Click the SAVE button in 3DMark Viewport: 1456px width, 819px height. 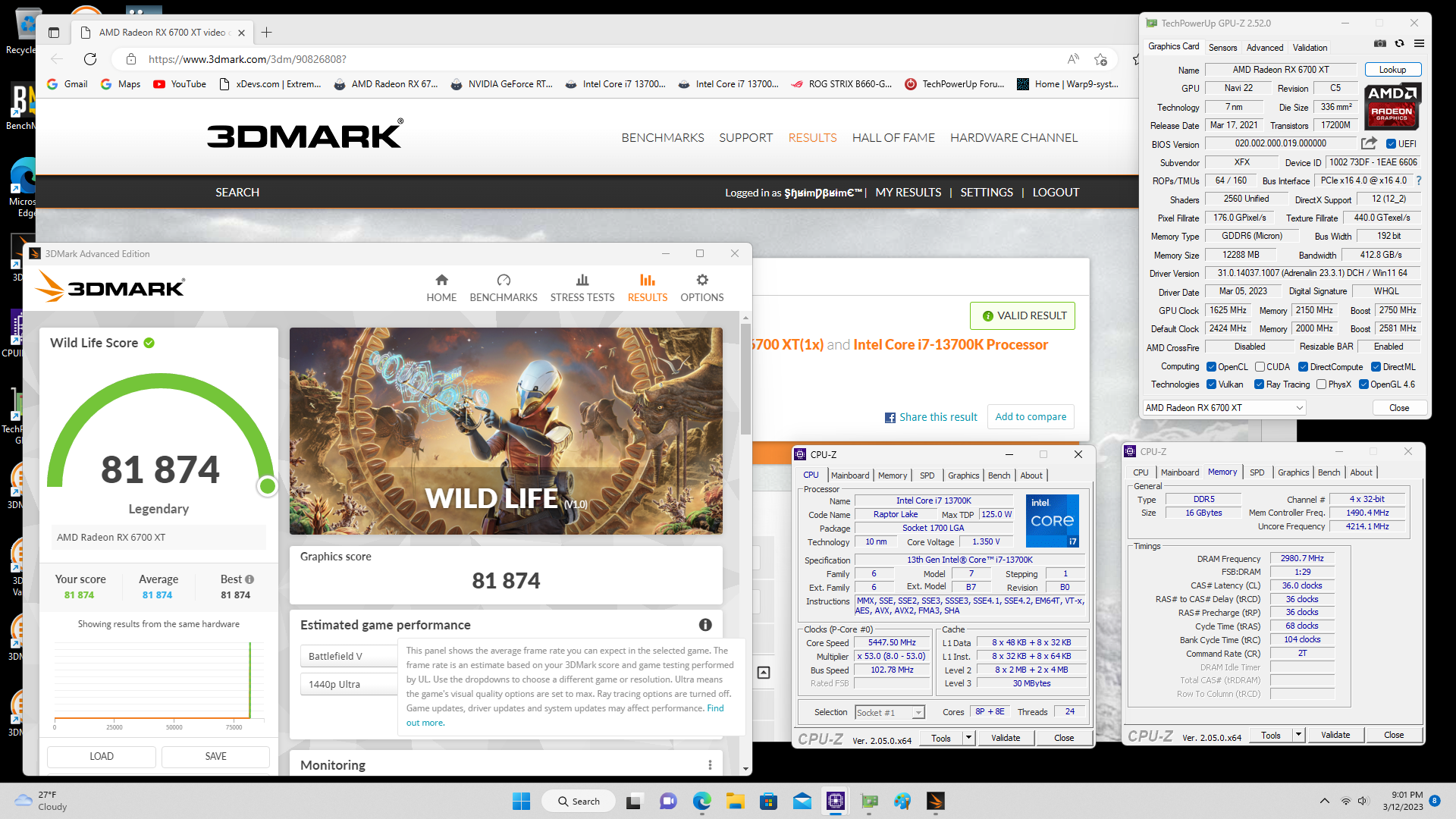point(215,756)
